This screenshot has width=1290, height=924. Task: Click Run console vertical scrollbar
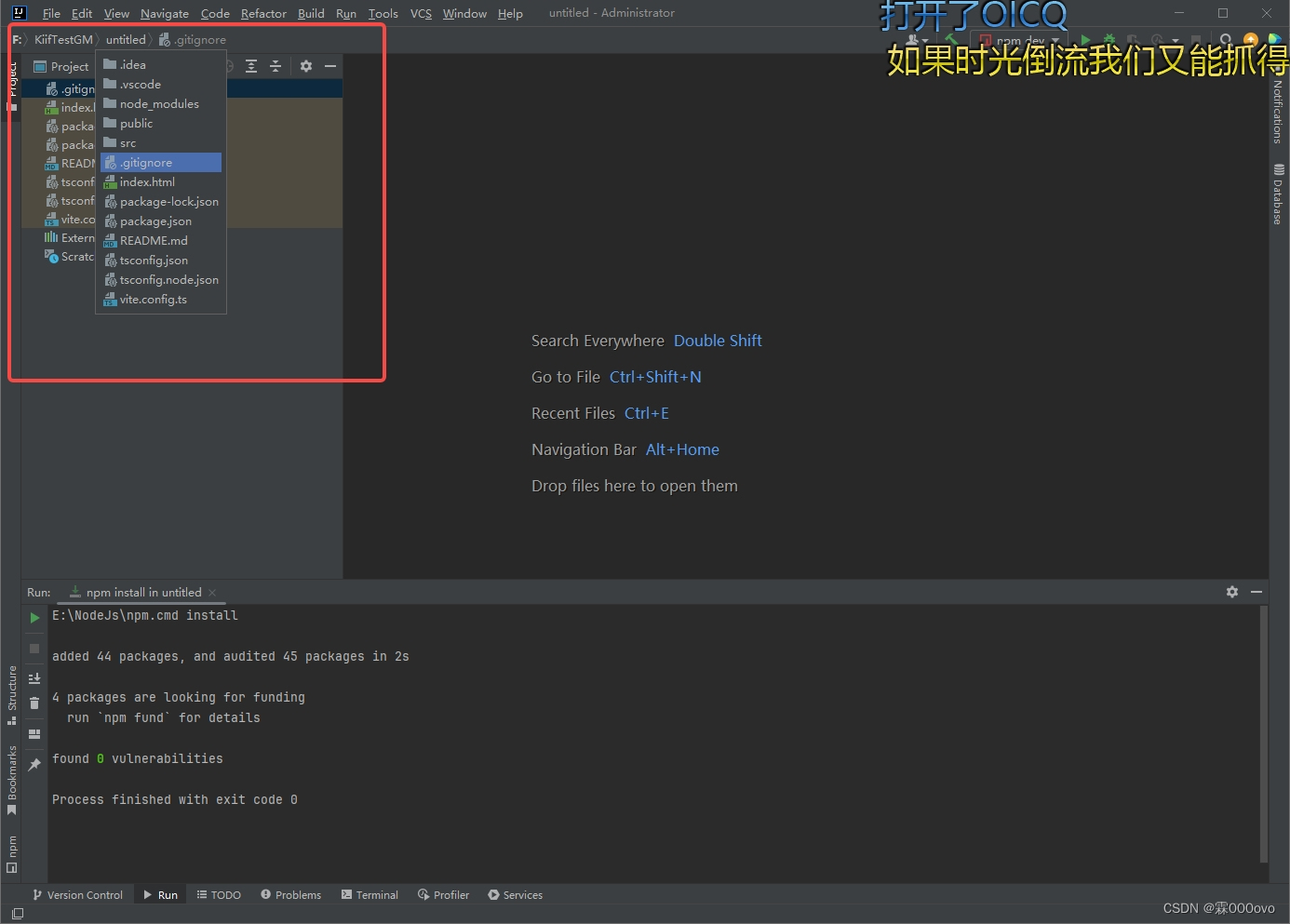1263,734
